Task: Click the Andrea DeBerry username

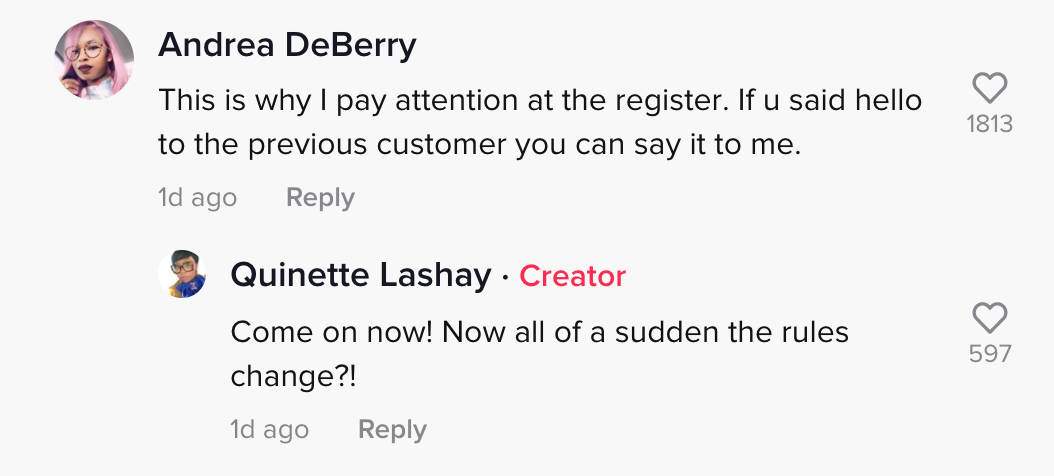Action: click(287, 46)
